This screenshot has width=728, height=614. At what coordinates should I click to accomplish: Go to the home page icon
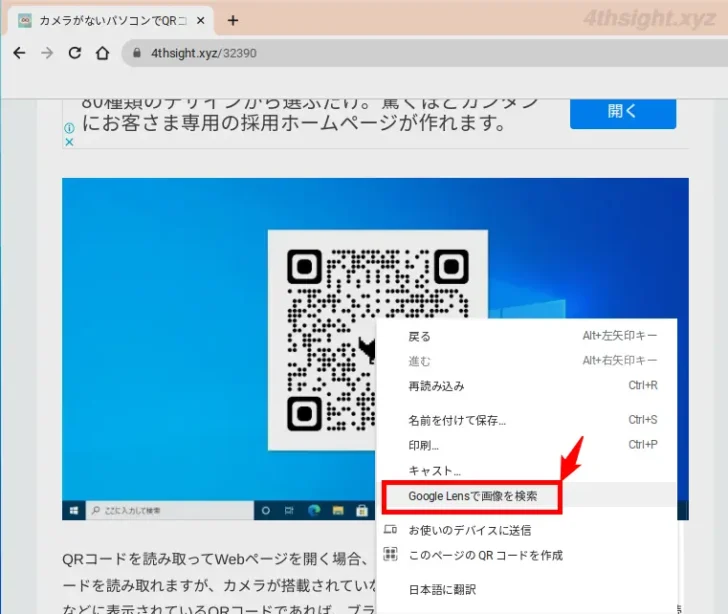tap(102, 53)
